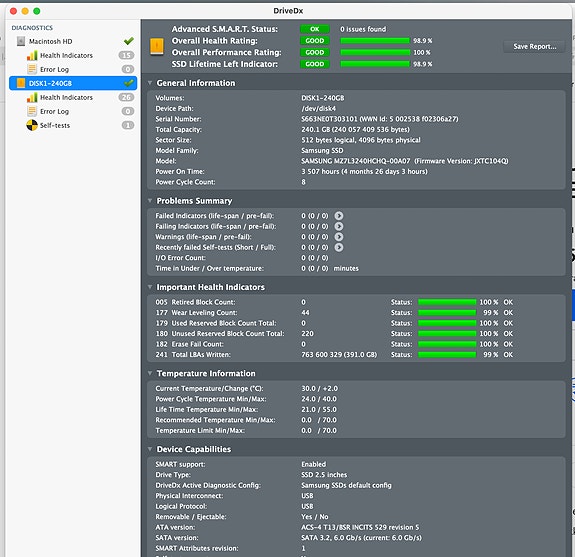Image resolution: width=575 pixels, height=557 pixels.
Task: Click the Save Report button
Action: pos(534,47)
